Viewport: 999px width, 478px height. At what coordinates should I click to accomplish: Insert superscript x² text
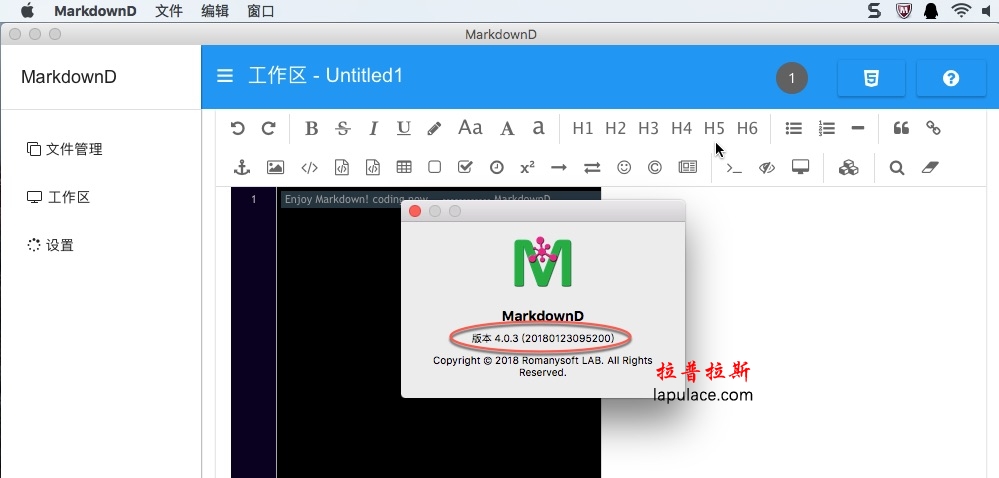pos(528,167)
